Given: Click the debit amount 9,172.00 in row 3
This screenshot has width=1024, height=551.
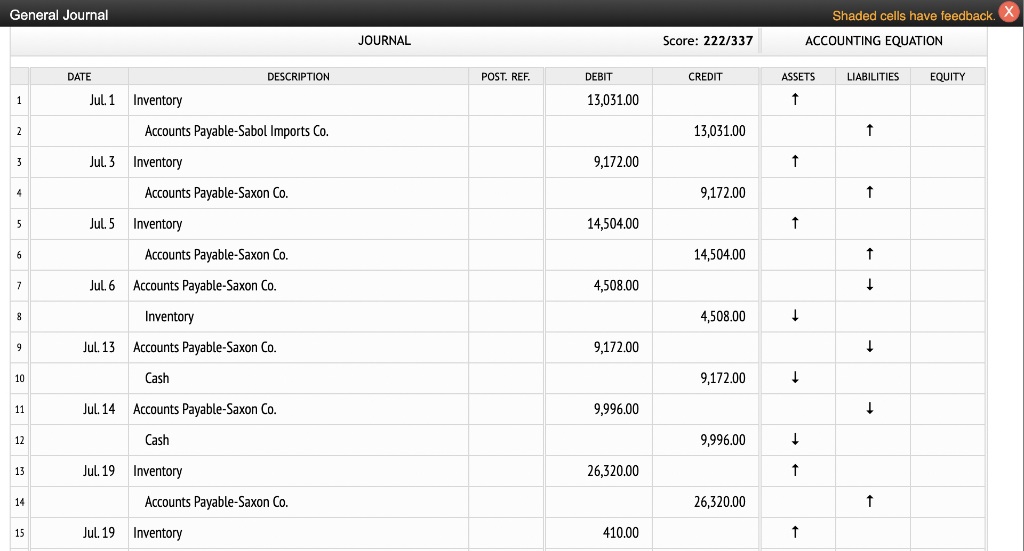Looking at the screenshot, I should click(616, 161).
